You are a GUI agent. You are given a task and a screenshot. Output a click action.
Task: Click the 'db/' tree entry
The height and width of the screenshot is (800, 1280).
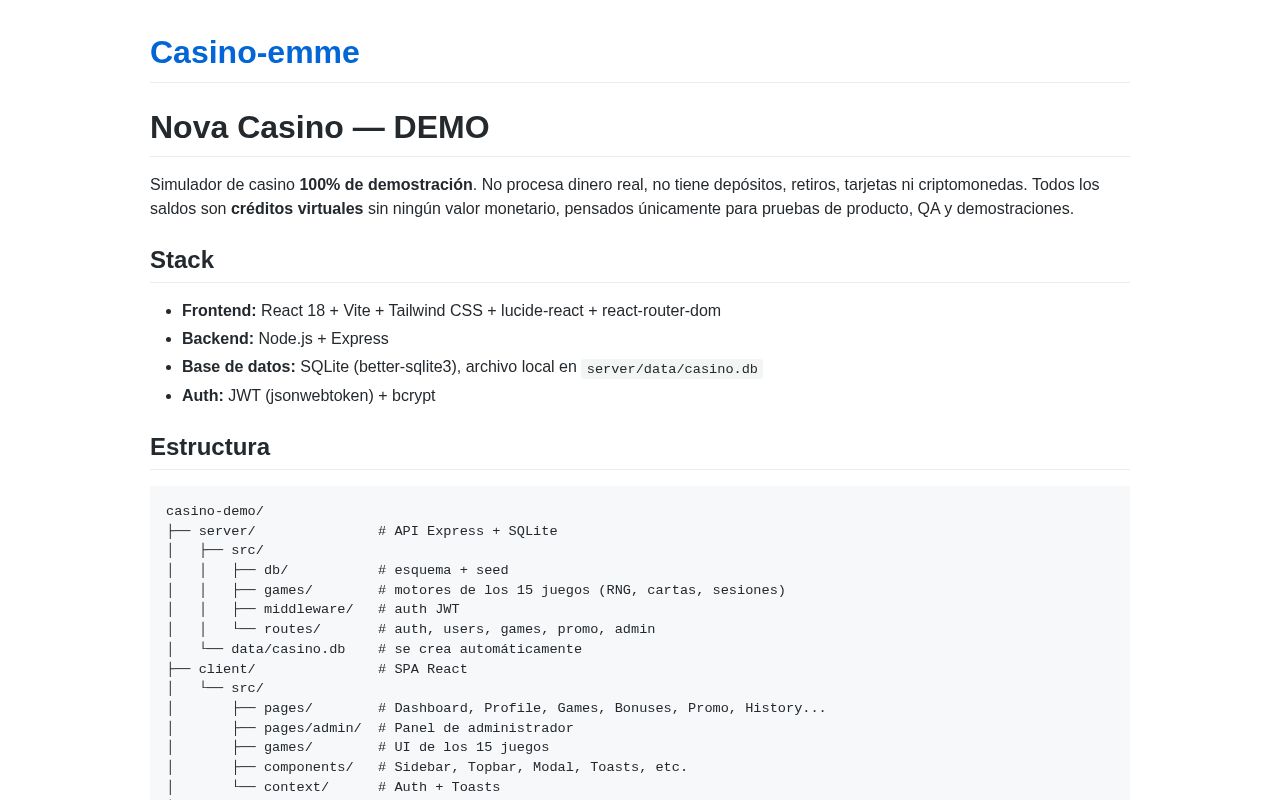pyautogui.click(x=276, y=570)
